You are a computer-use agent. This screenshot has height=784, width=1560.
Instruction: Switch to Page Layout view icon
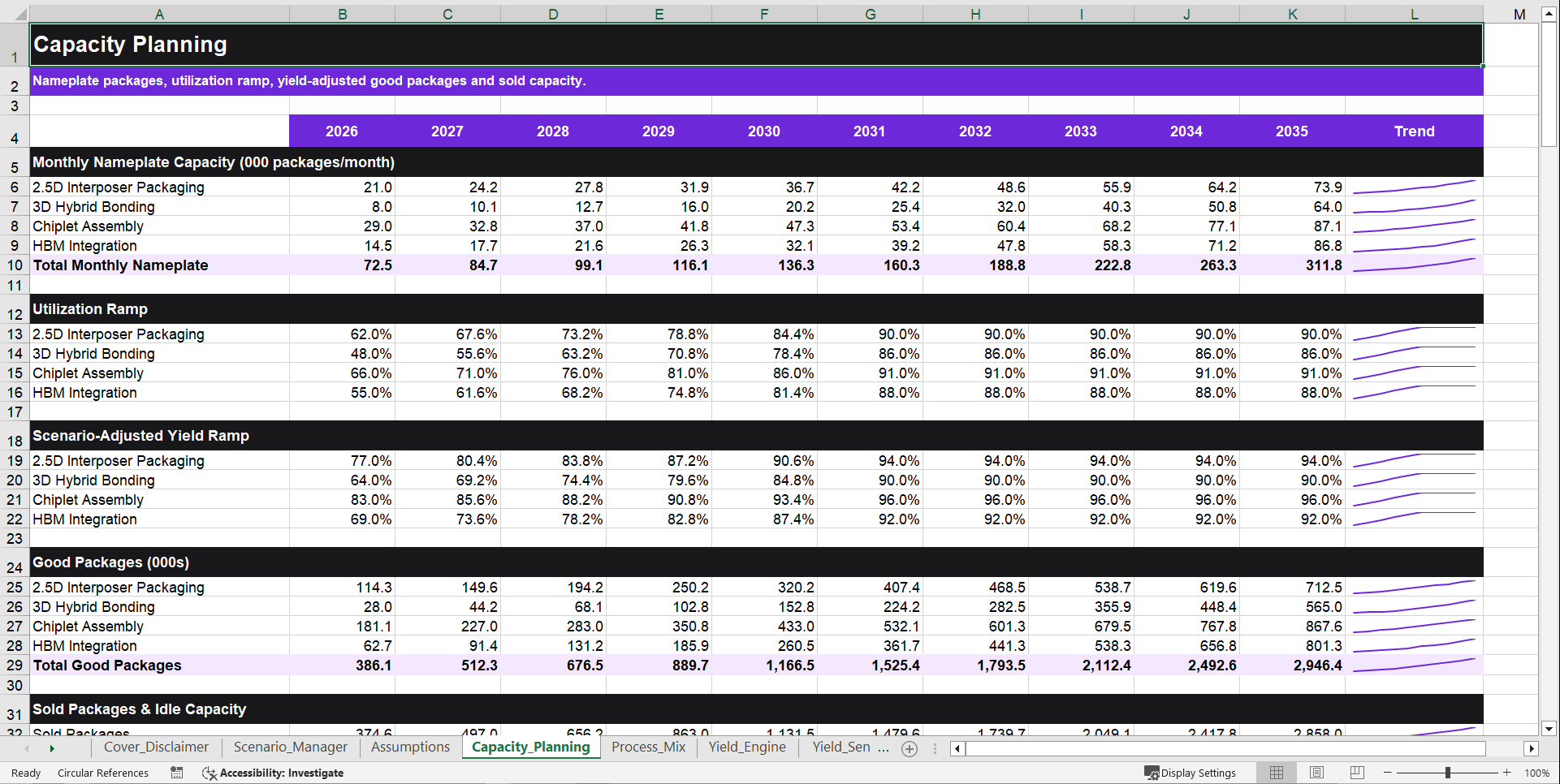tap(1316, 773)
